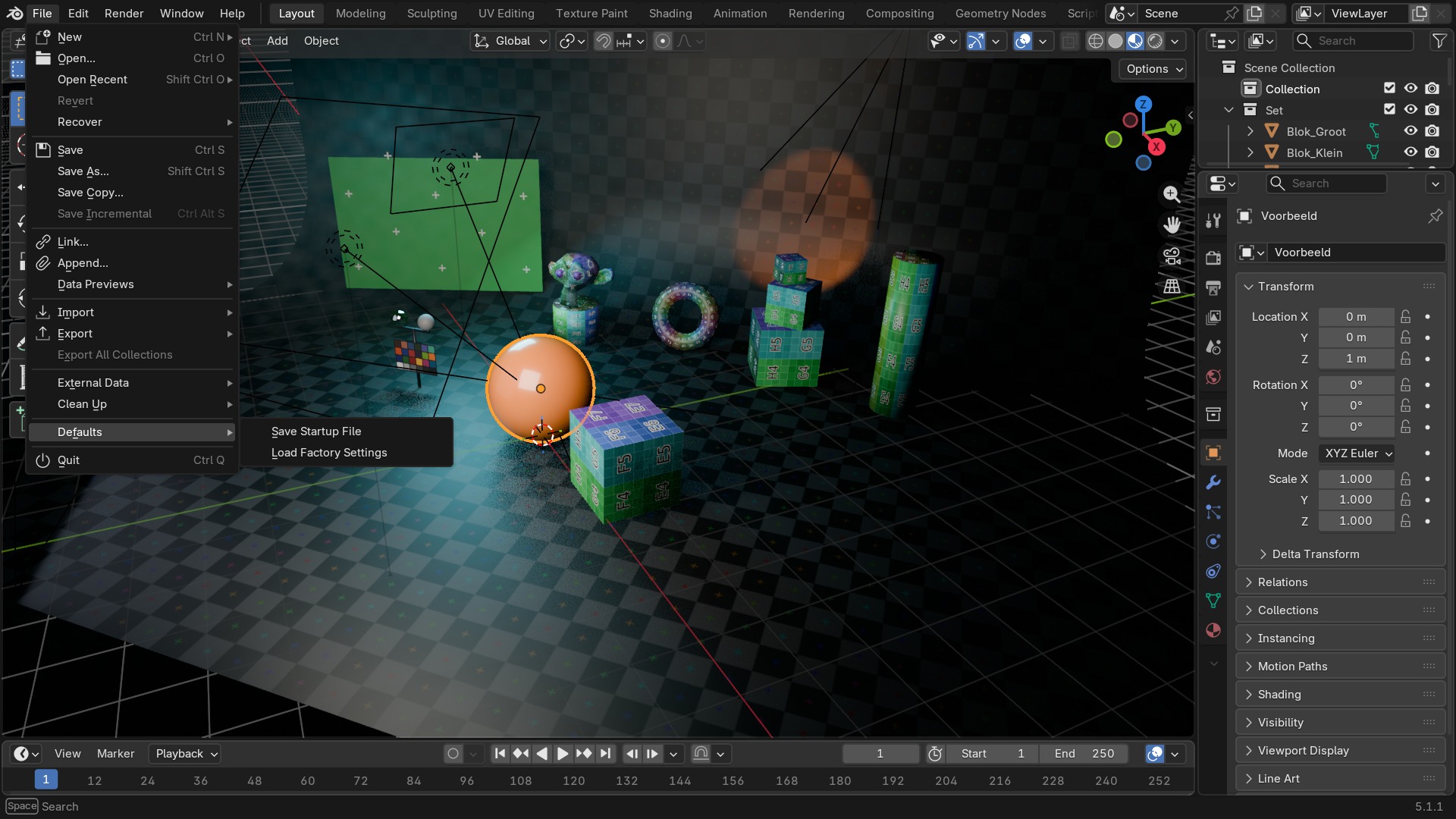Switch to the Shading workspace tab
The image size is (1456, 819).
[x=670, y=14]
